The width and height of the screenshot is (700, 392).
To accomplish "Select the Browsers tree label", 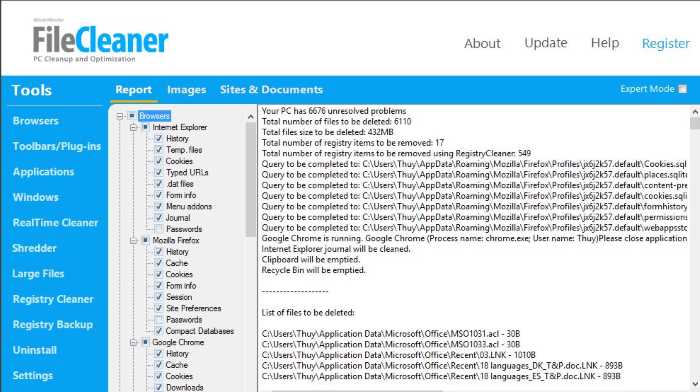I will [x=154, y=116].
